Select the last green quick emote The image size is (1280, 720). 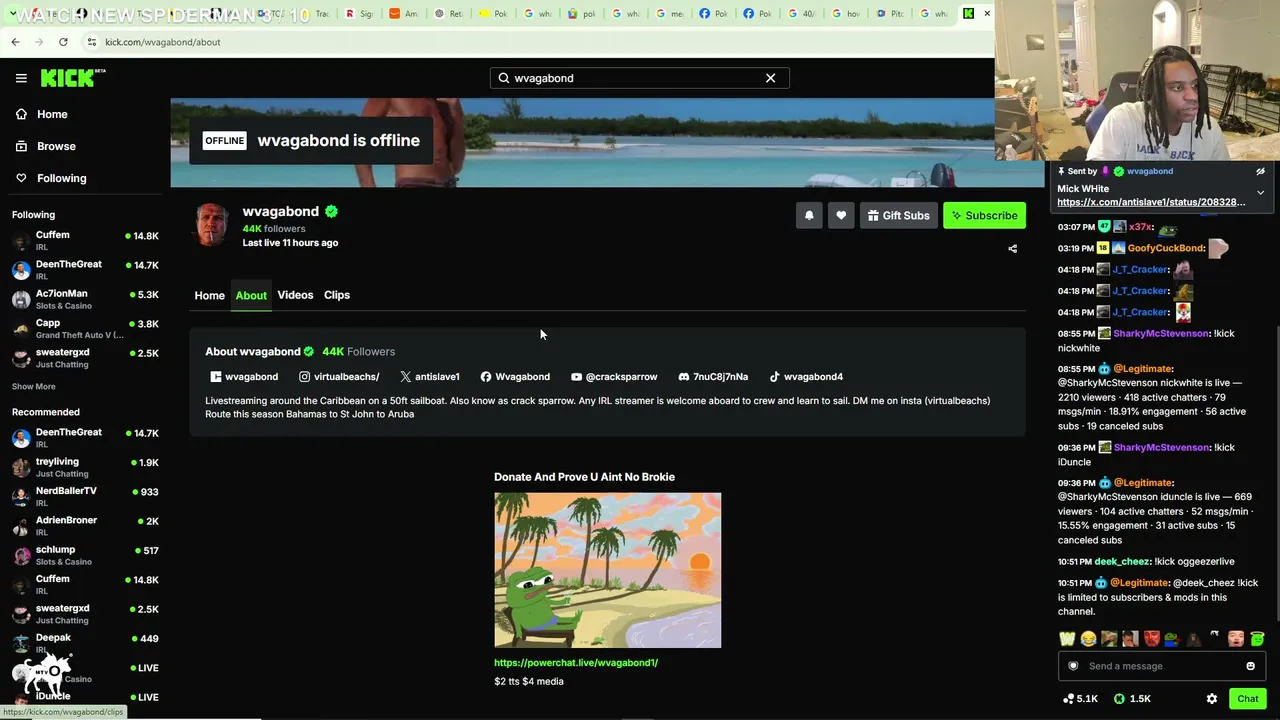(x=1257, y=639)
